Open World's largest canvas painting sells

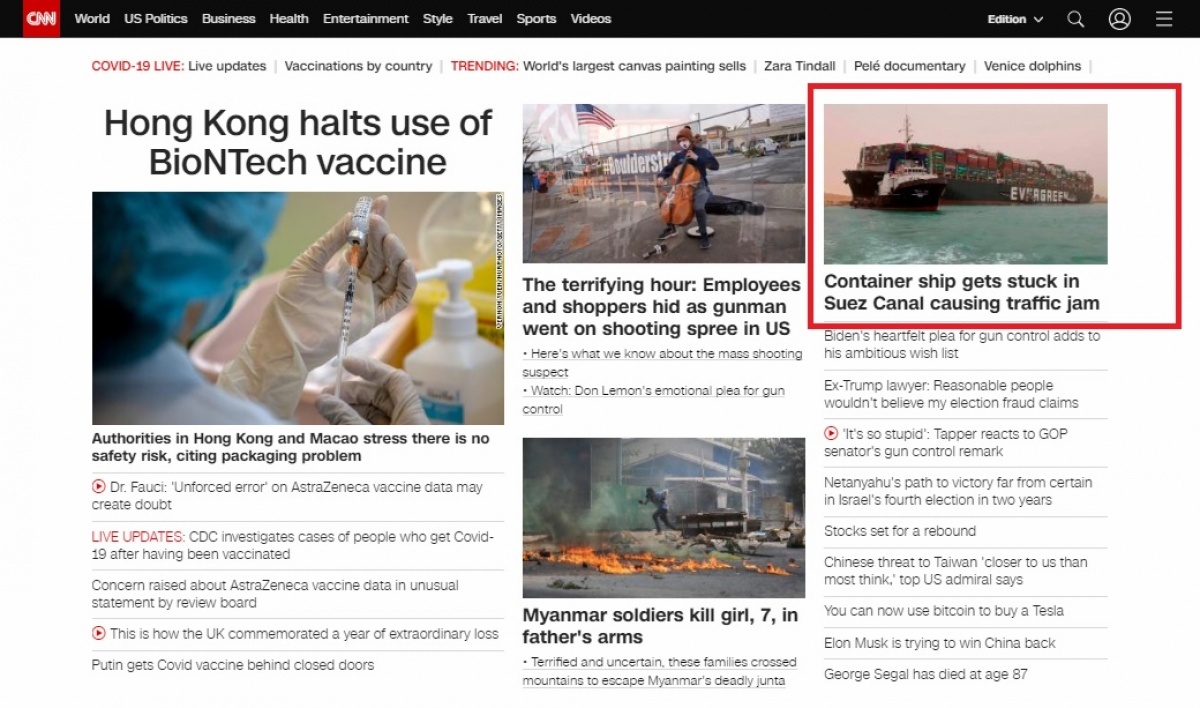pyautogui.click(x=634, y=66)
